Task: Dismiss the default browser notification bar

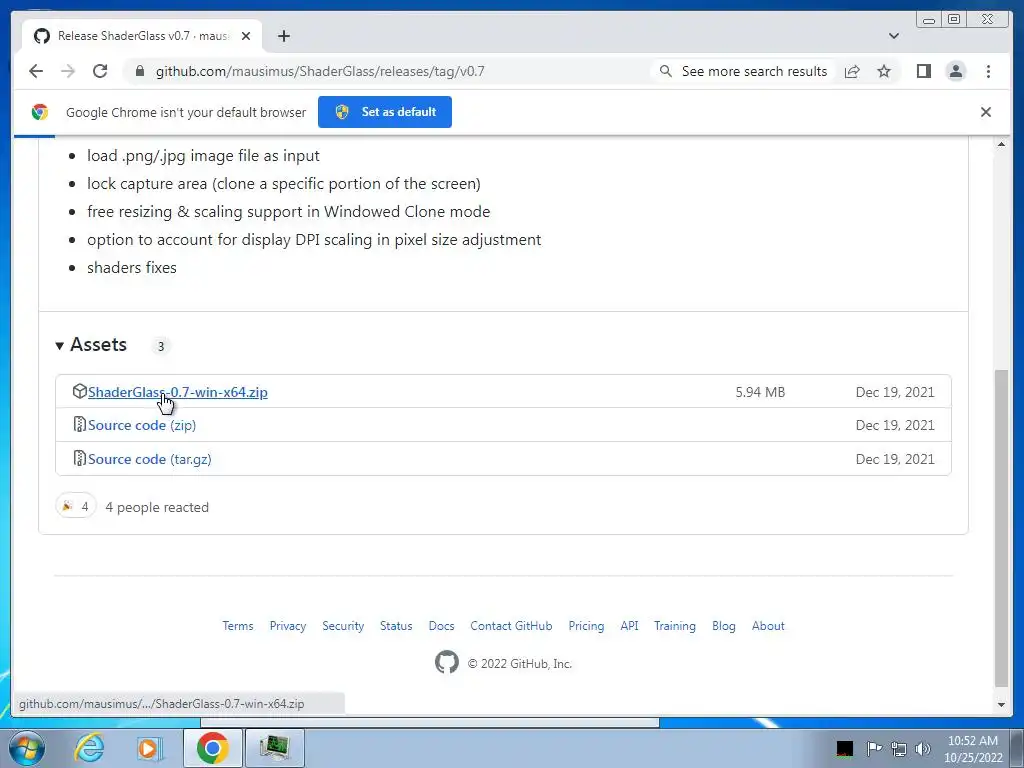Action: coord(985,112)
